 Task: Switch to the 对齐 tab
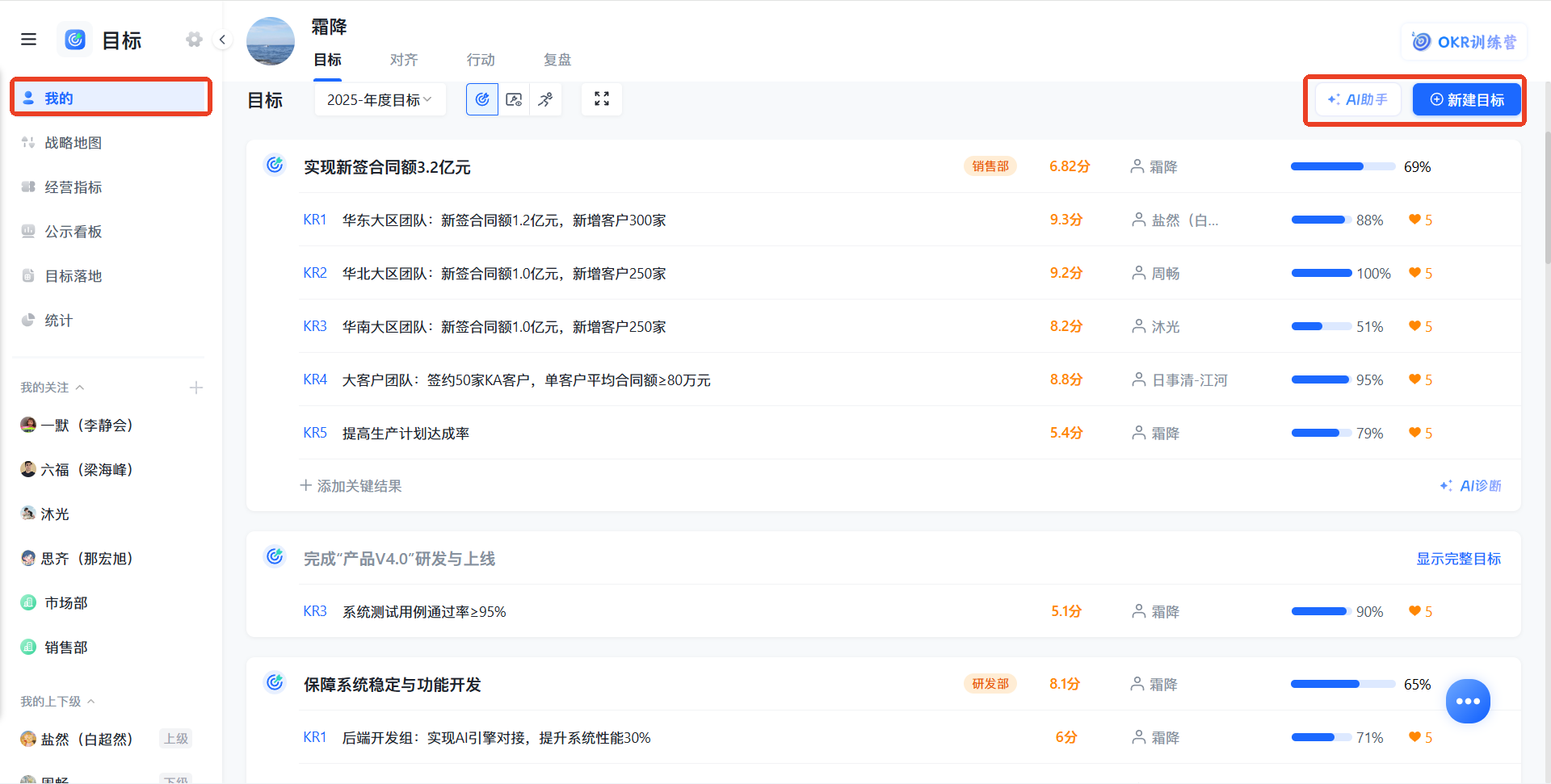[404, 60]
